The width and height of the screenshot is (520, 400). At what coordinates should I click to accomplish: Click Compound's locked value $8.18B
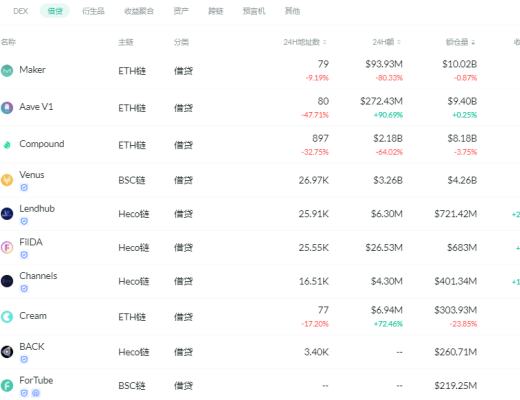(x=462, y=138)
